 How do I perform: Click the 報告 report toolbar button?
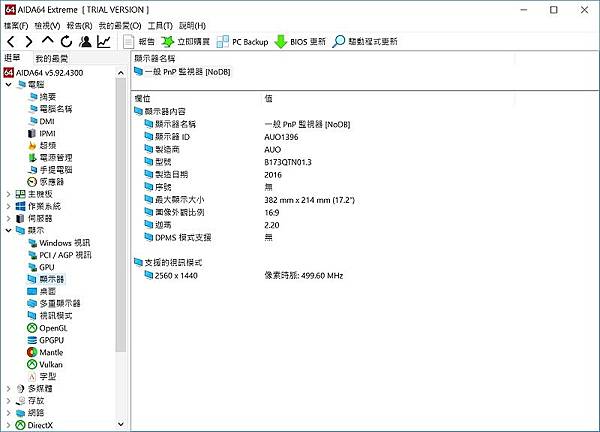coord(139,41)
